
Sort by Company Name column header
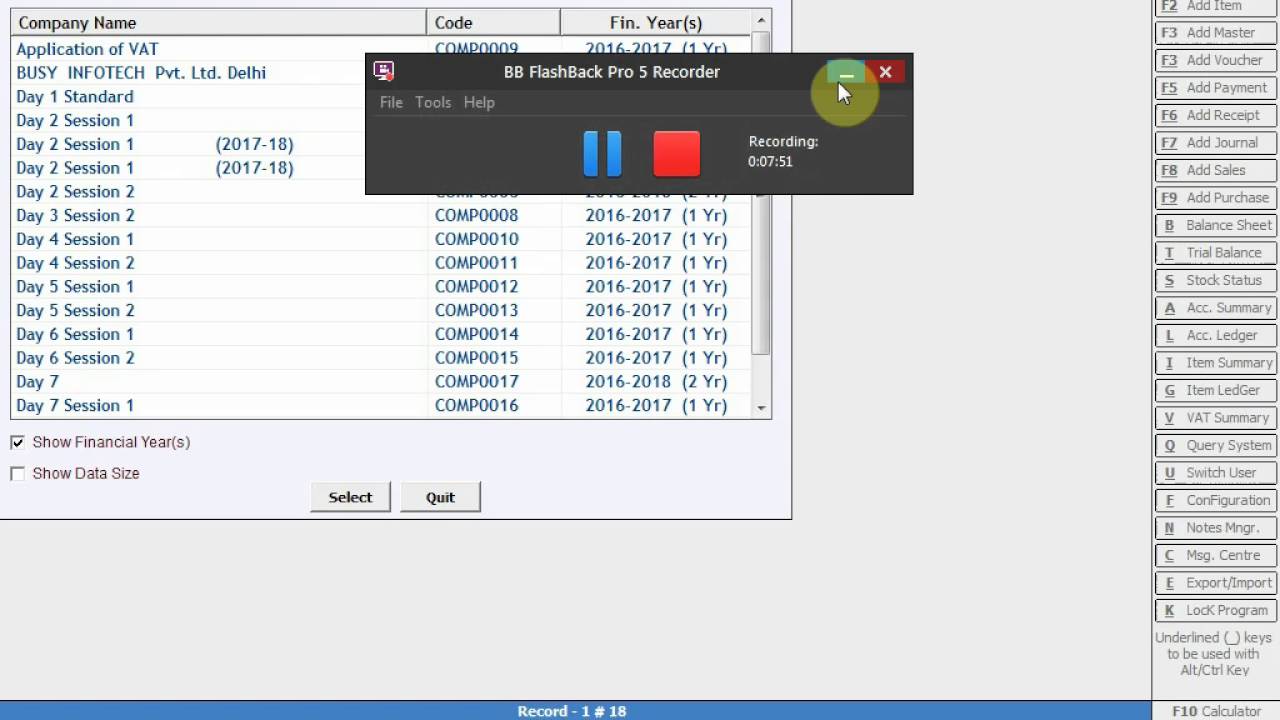click(218, 22)
